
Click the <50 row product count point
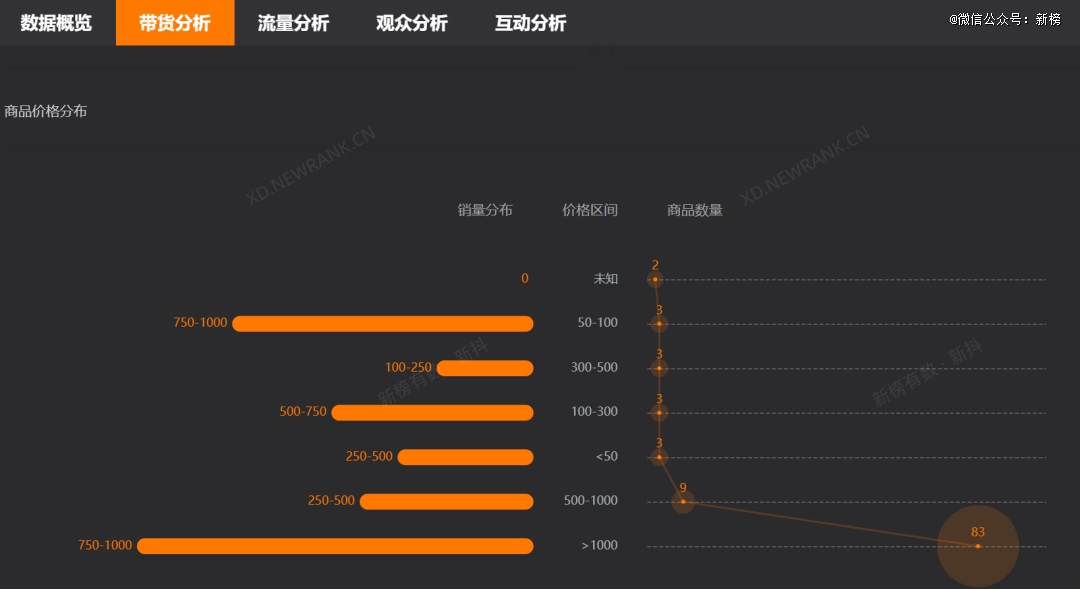(x=659, y=457)
